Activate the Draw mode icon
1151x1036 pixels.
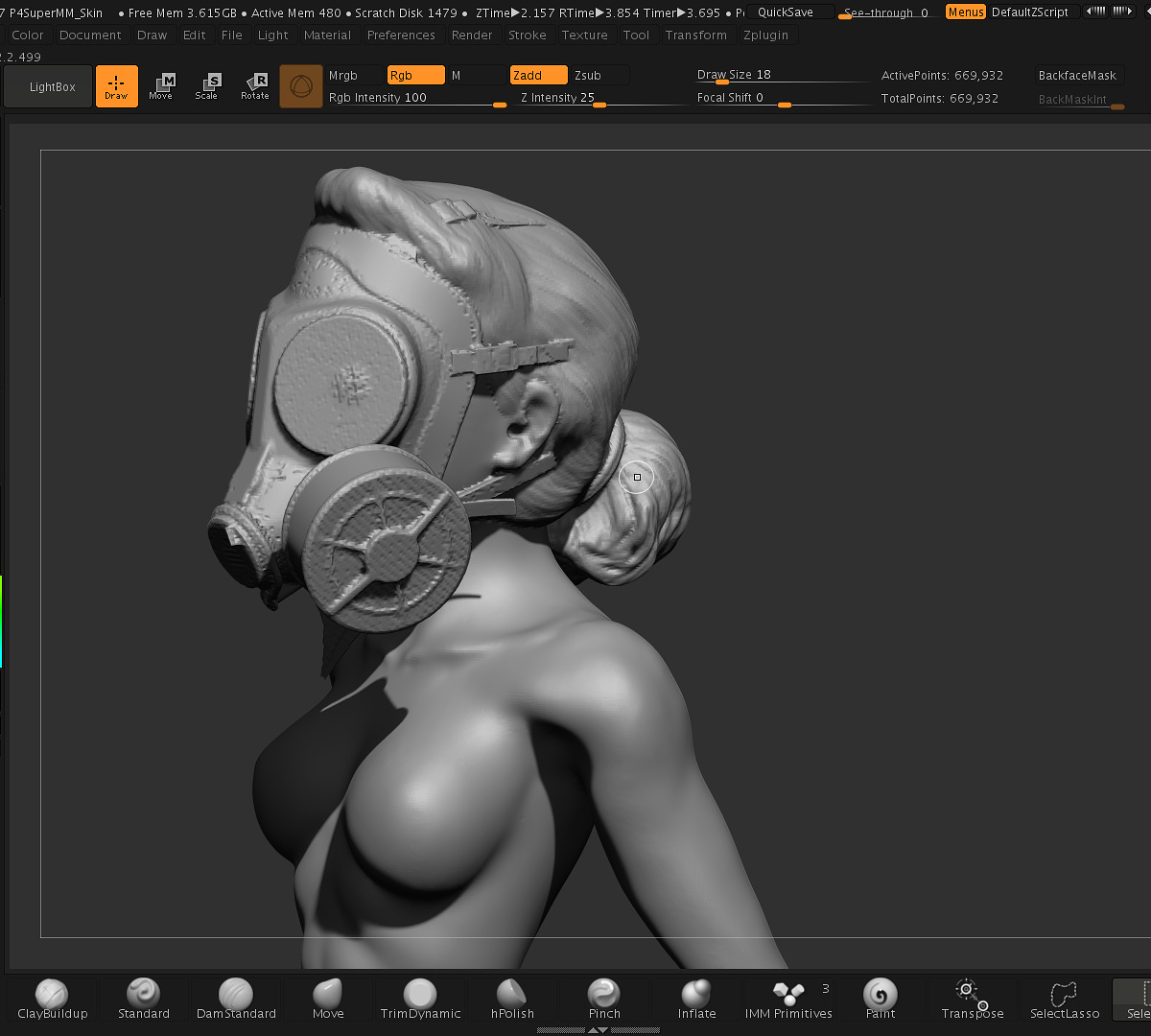[x=116, y=86]
